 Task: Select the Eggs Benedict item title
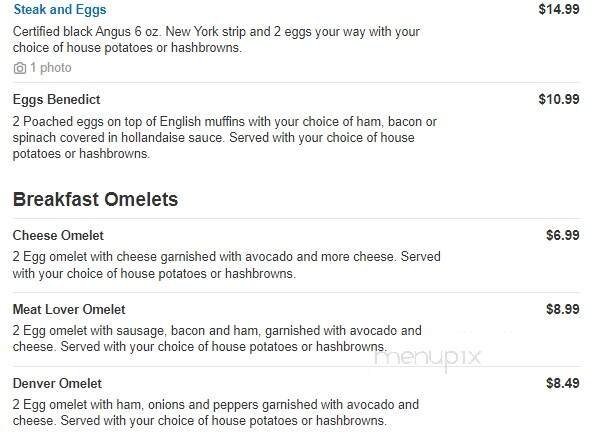pyautogui.click(x=56, y=100)
